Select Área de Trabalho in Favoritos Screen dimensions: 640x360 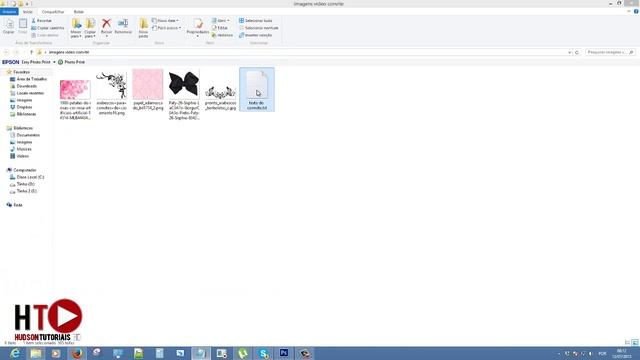tap(28, 79)
